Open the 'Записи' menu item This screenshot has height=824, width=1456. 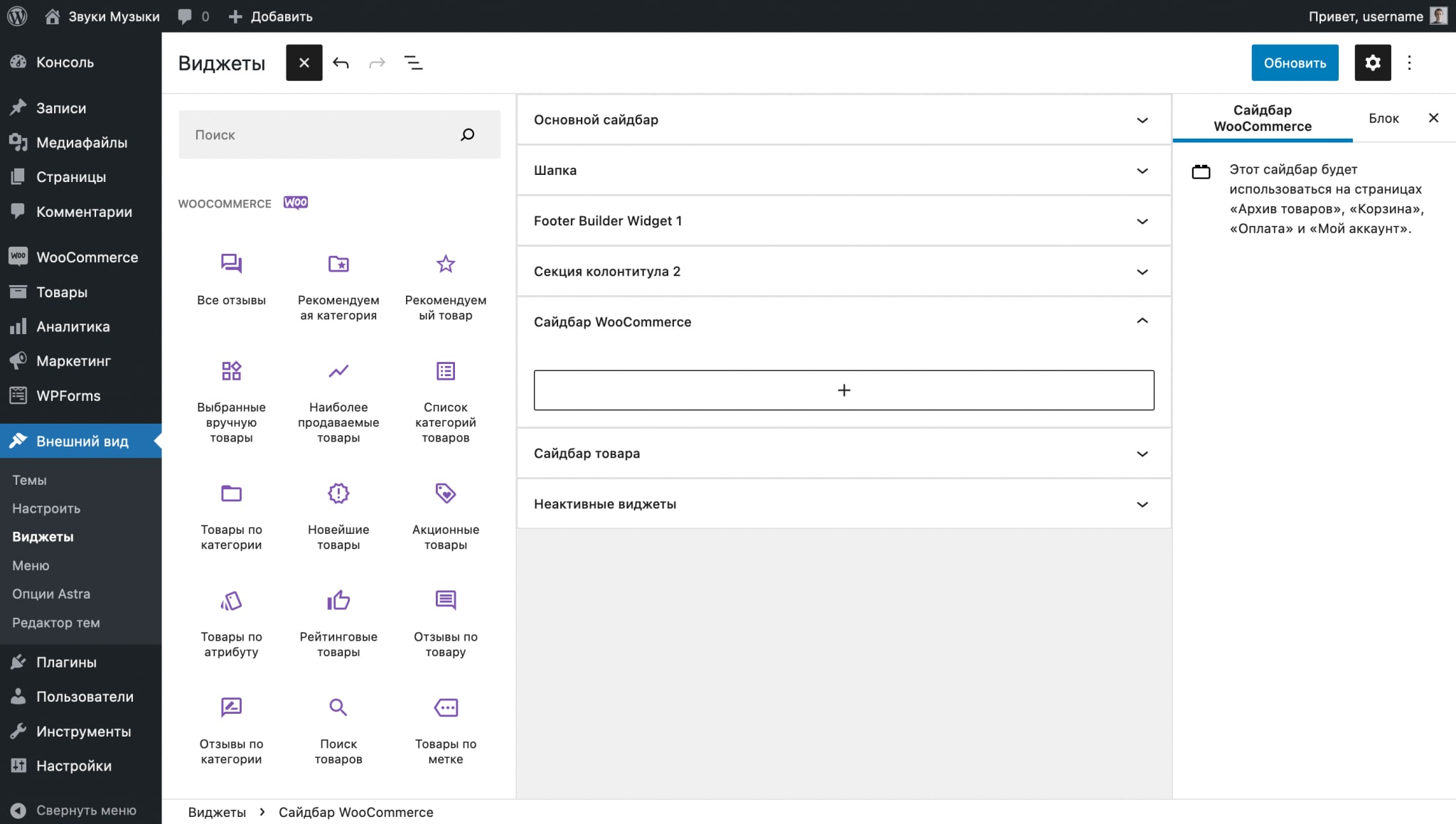tap(80, 108)
